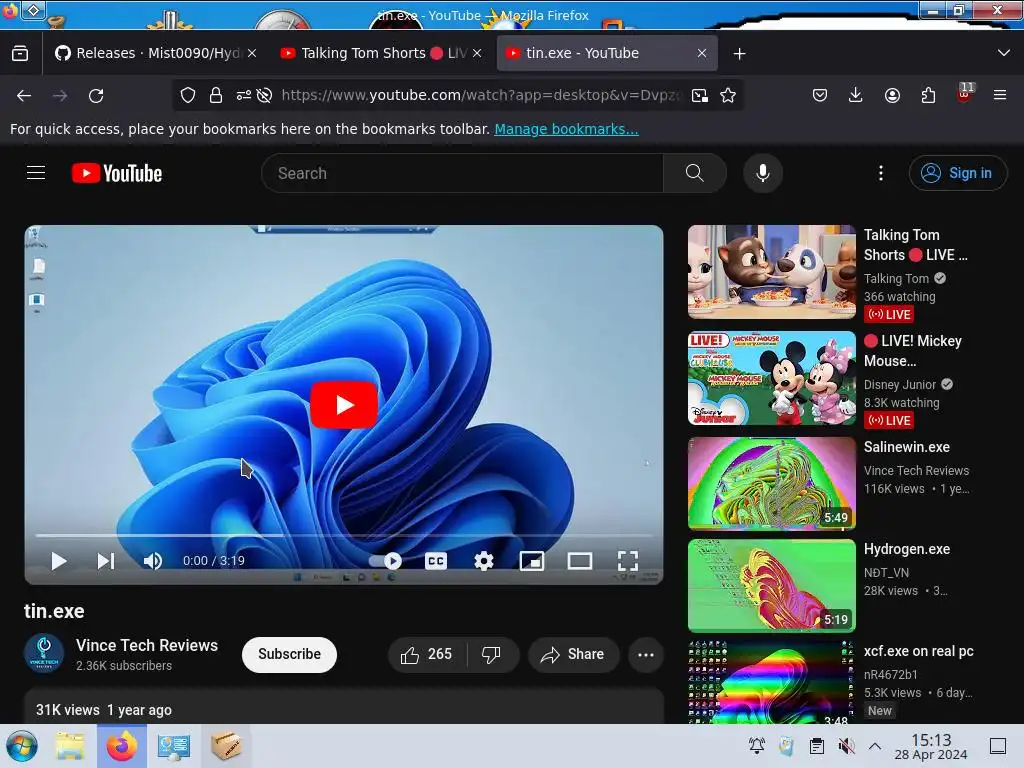
Task: Close the tin.exe YouTube tab
Action: (702, 53)
